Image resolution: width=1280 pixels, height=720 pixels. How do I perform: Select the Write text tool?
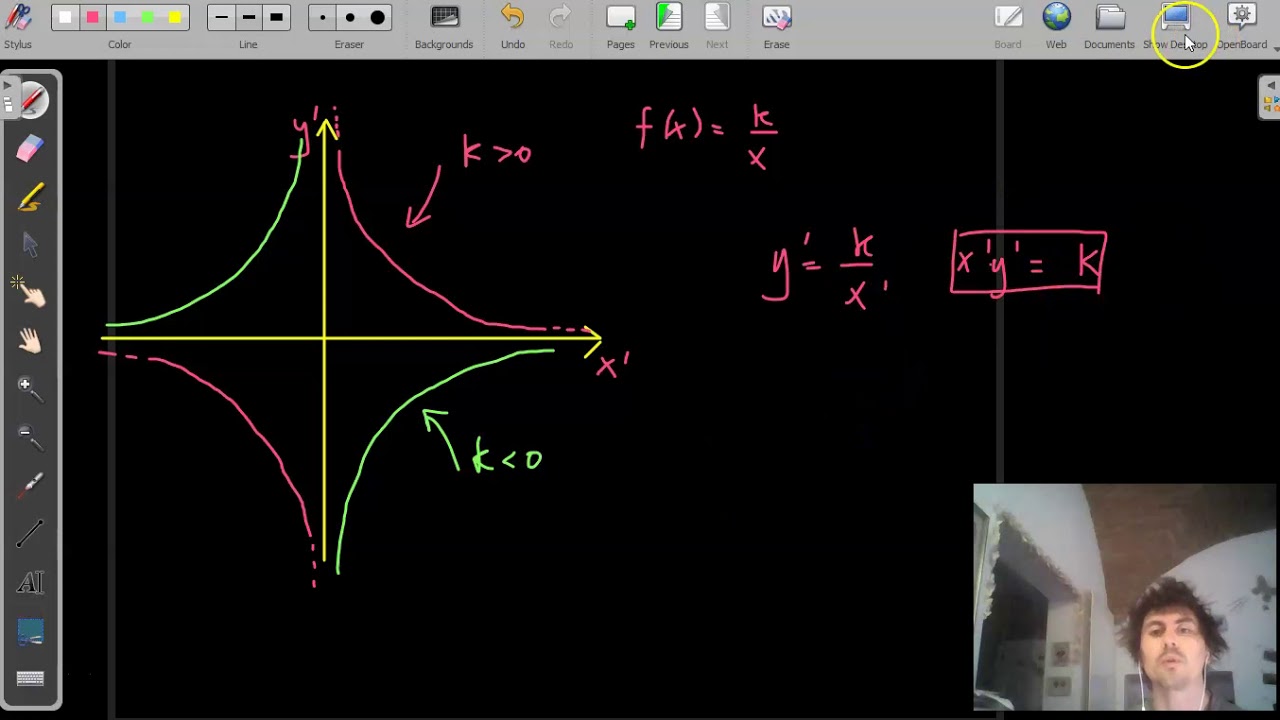pos(30,581)
